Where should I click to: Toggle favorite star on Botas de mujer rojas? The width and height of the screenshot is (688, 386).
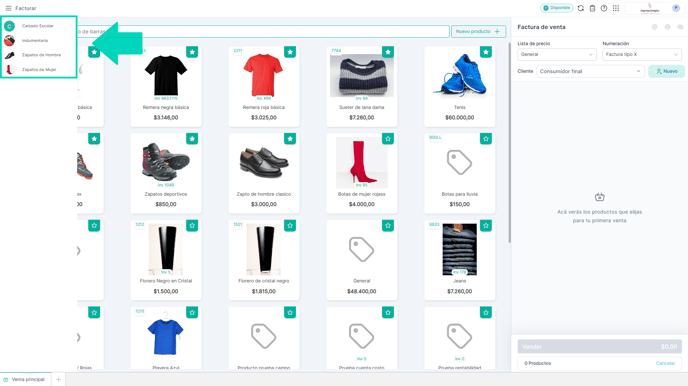(x=388, y=139)
